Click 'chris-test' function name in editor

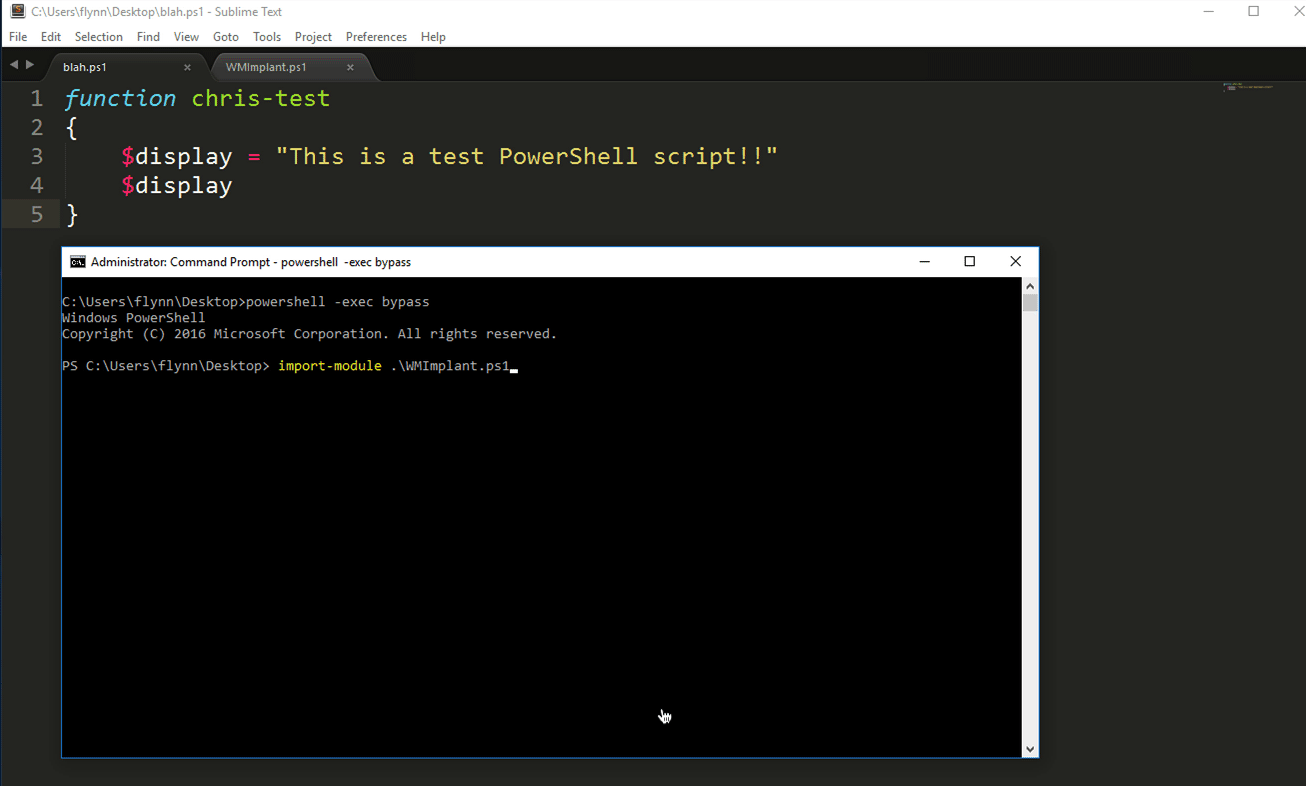point(260,99)
